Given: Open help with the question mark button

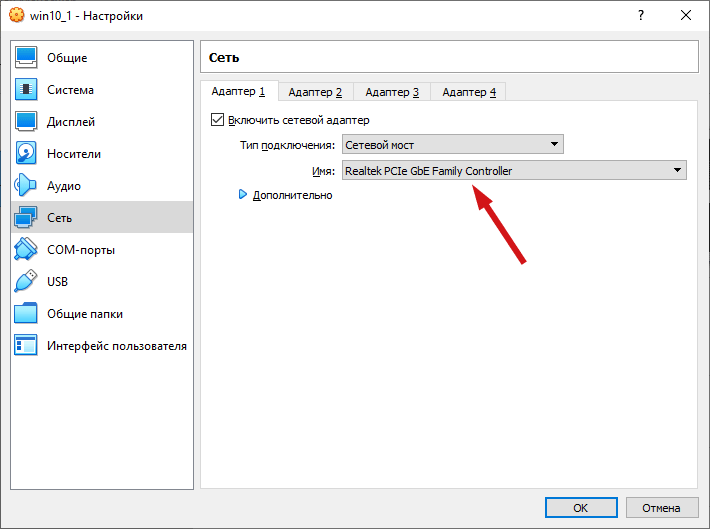Looking at the screenshot, I should click(641, 15).
